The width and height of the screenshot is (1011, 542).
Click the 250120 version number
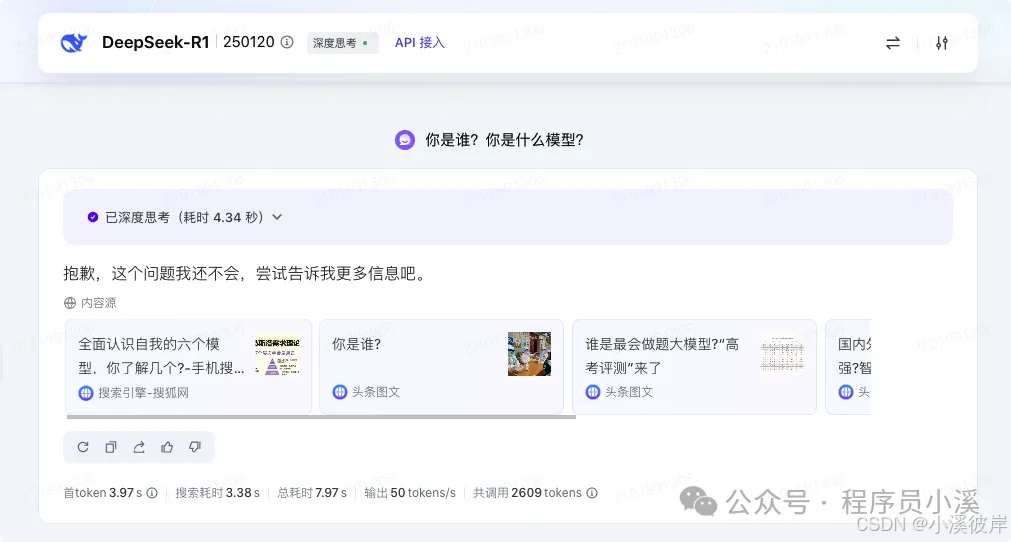pyautogui.click(x=249, y=42)
